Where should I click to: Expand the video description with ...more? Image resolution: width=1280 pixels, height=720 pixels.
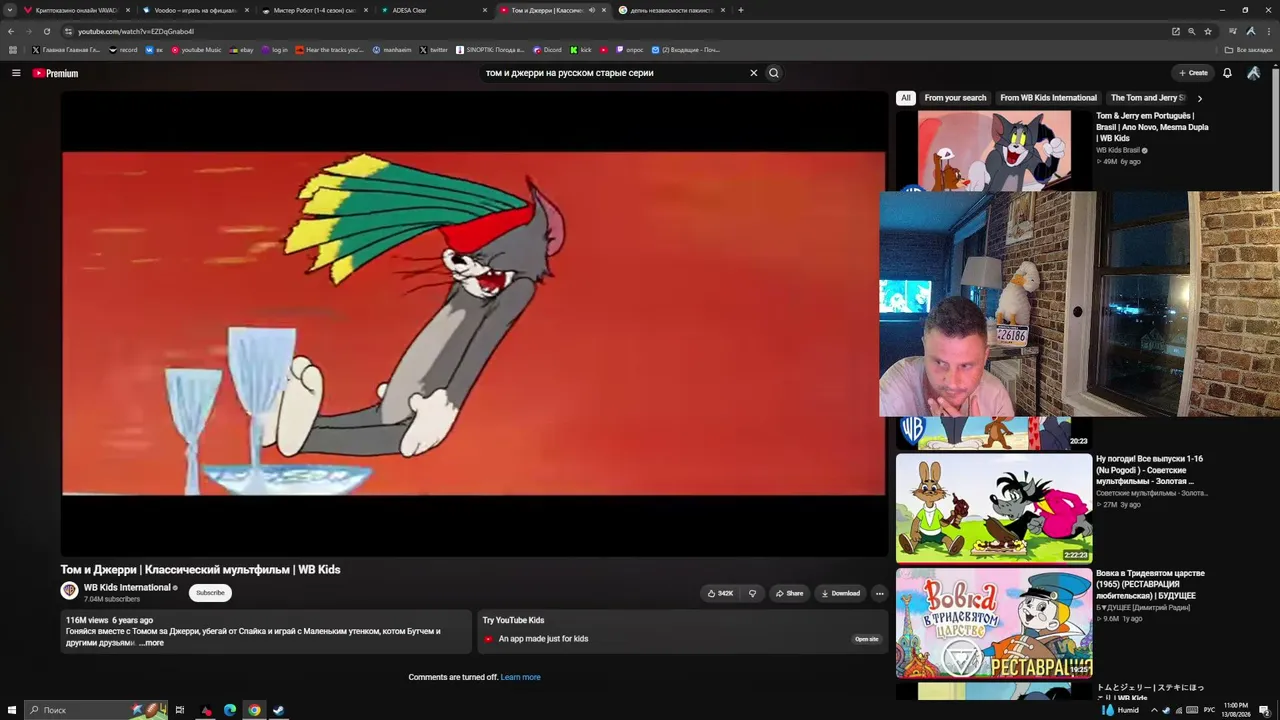coord(151,643)
